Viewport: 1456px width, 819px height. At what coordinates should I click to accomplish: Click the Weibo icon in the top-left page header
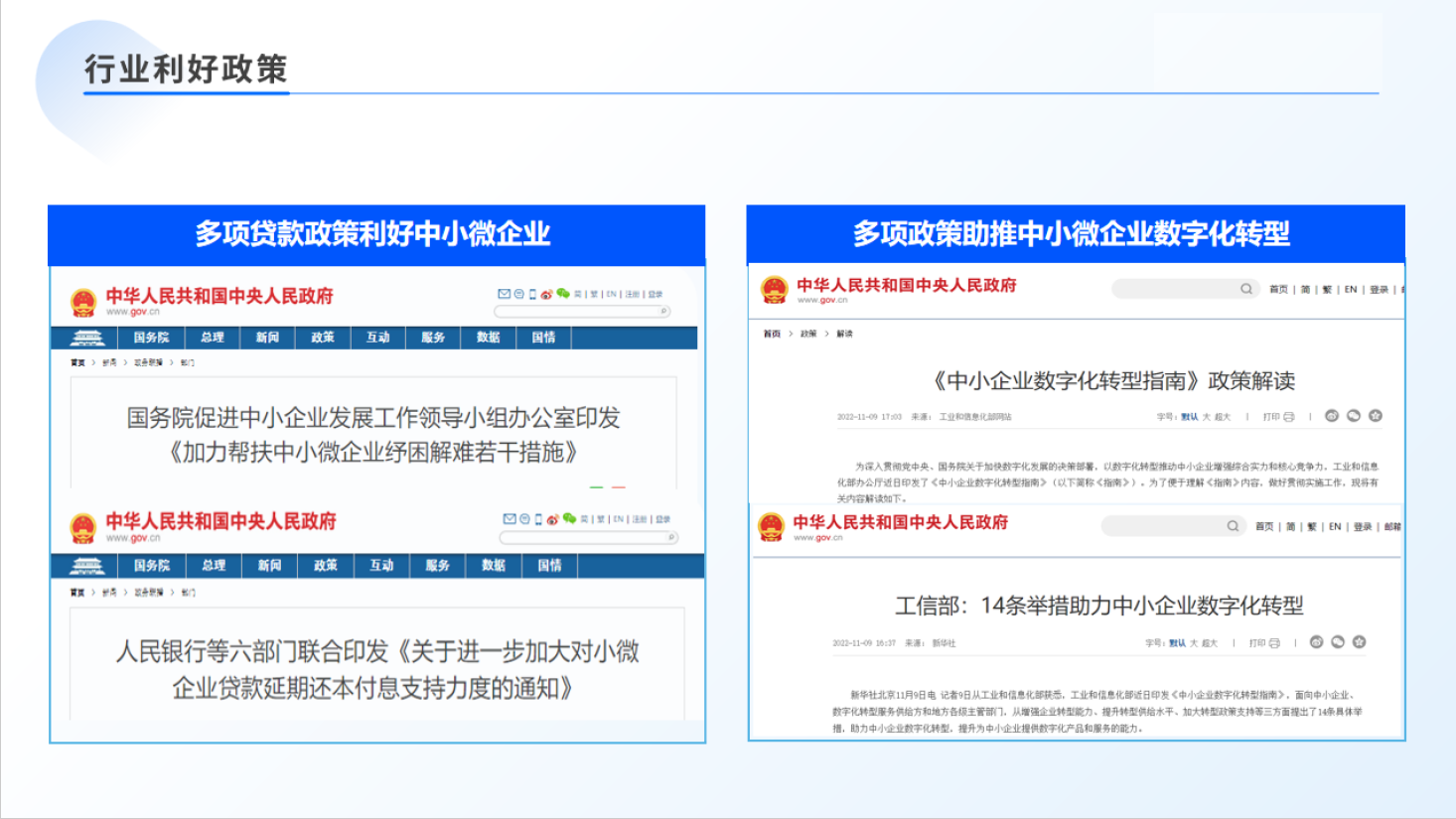click(546, 294)
